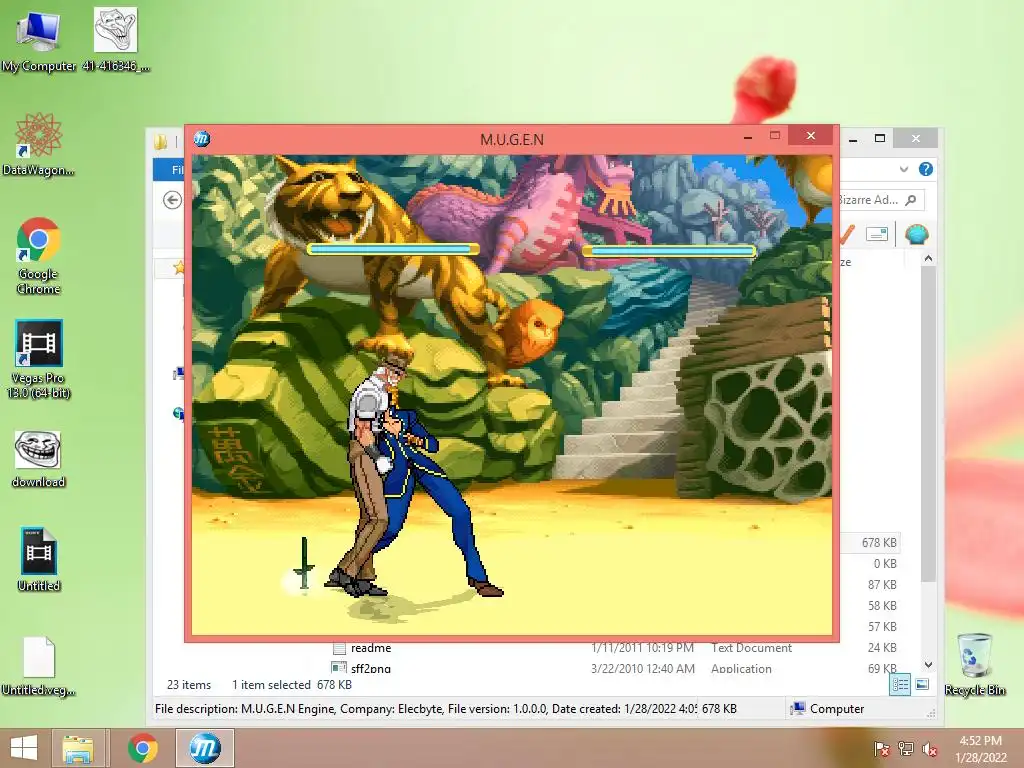1024x768 pixels.
Task: Click the favorites star in Explorer navigation pane
Action: click(178, 267)
